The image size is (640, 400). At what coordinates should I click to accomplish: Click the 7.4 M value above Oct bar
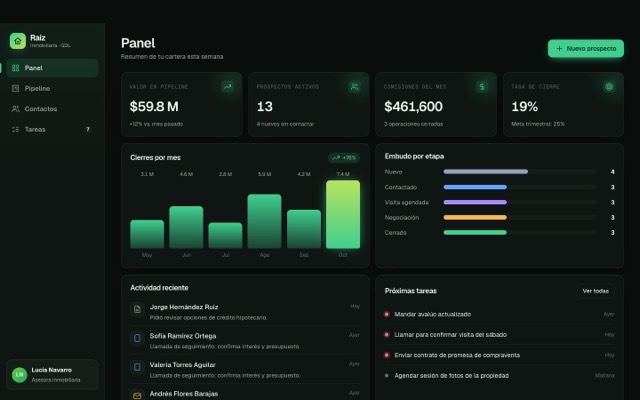click(343, 174)
